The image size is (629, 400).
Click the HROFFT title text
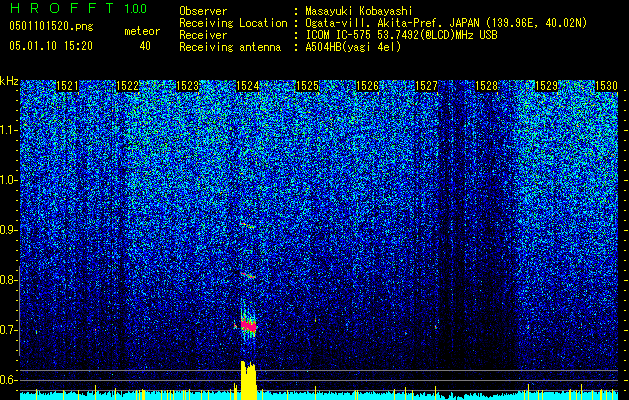coord(62,8)
